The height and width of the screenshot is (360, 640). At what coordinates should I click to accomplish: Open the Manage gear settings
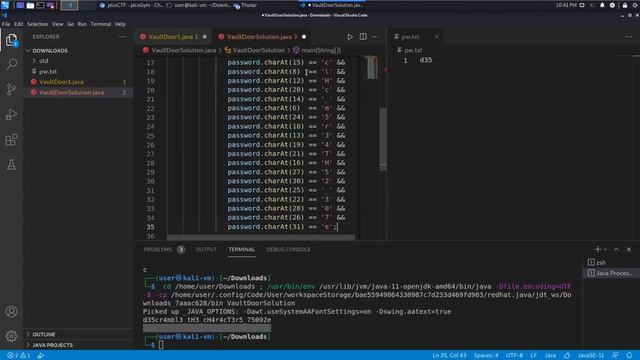[11, 336]
